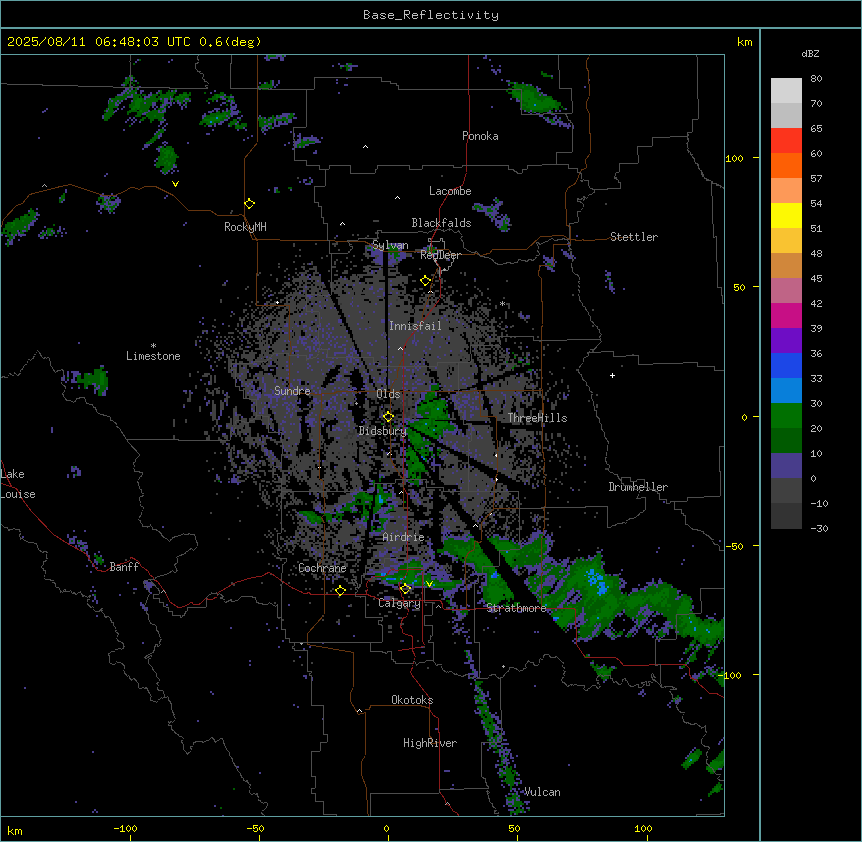Screen dimensions: 862x842
Task: Pick the blue 36 dBZ legend swatch
Action: [786, 365]
